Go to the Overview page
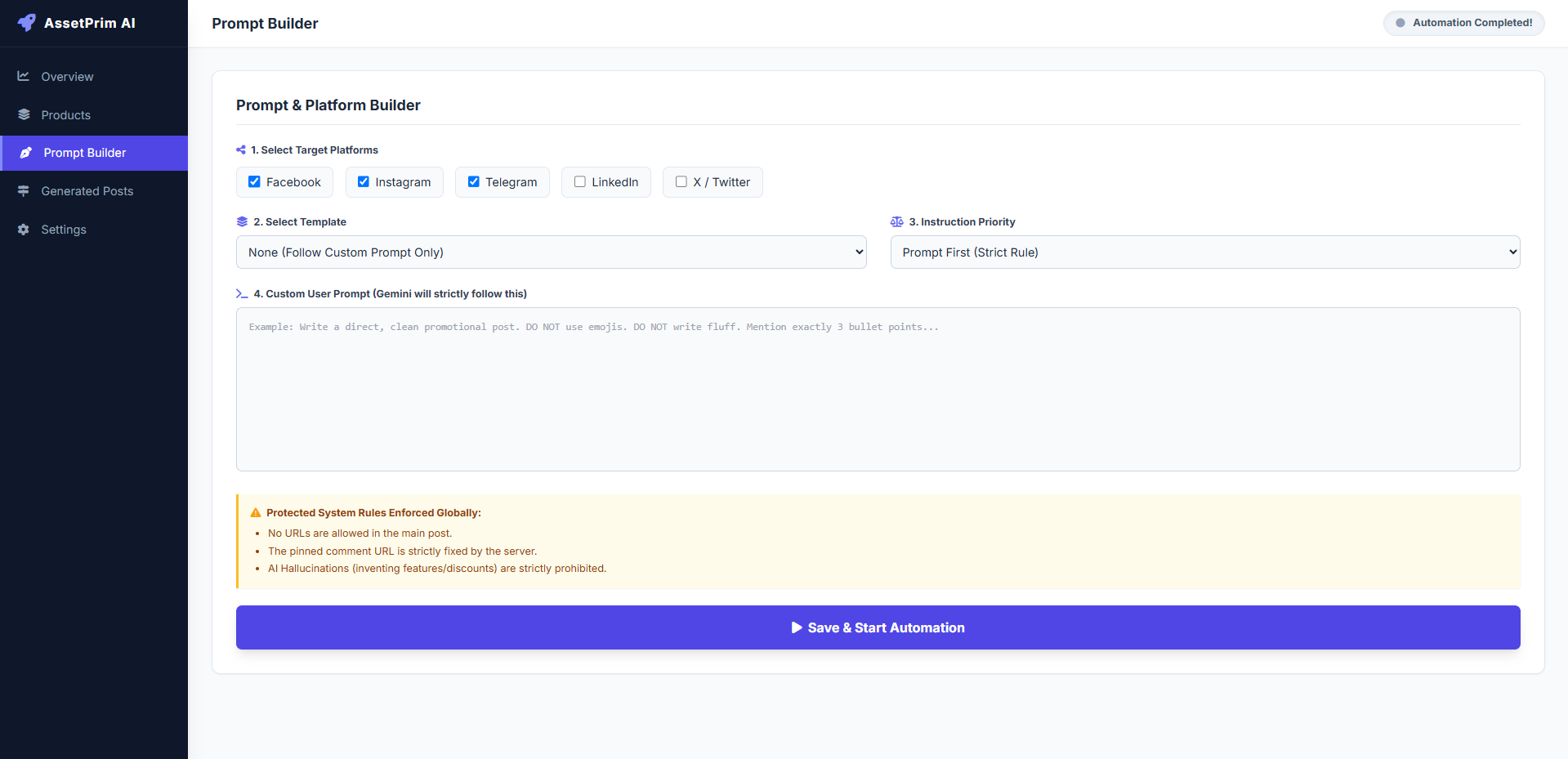This screenshot has height=759, width=1568. (x=94, y=77)
